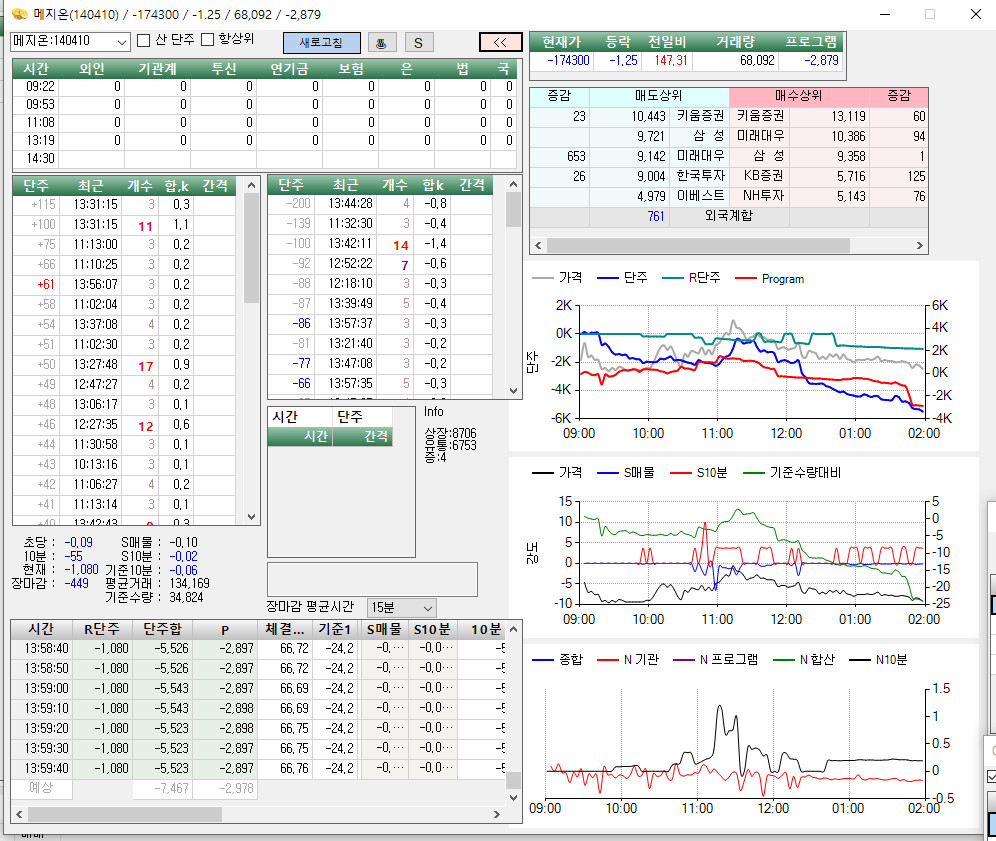Click horizontal scrollbar thumb under broker table
This screenshot has height=841, width=996.
pos(698,245)
